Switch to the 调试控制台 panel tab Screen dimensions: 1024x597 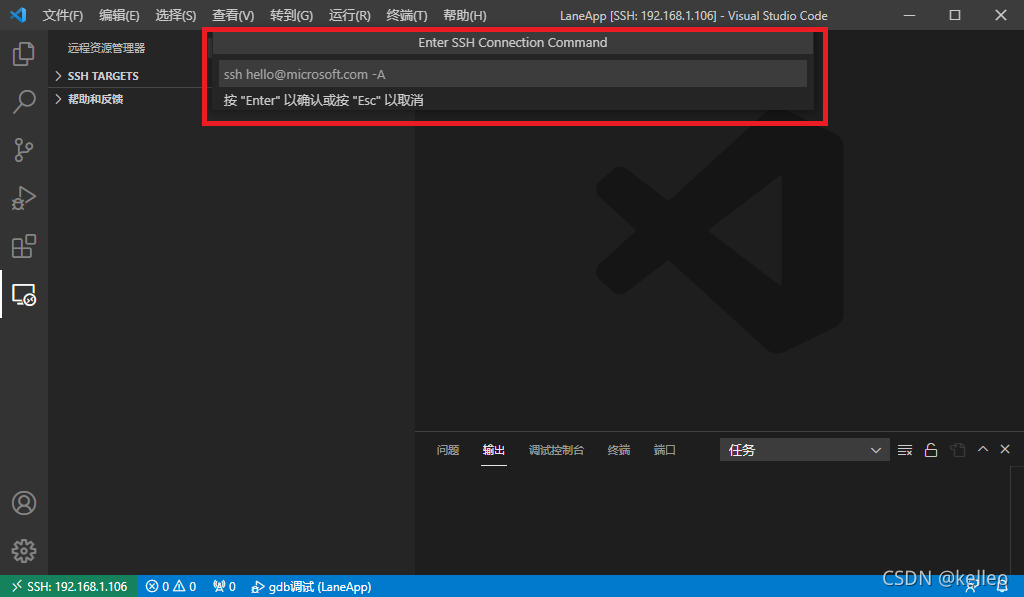556,450
